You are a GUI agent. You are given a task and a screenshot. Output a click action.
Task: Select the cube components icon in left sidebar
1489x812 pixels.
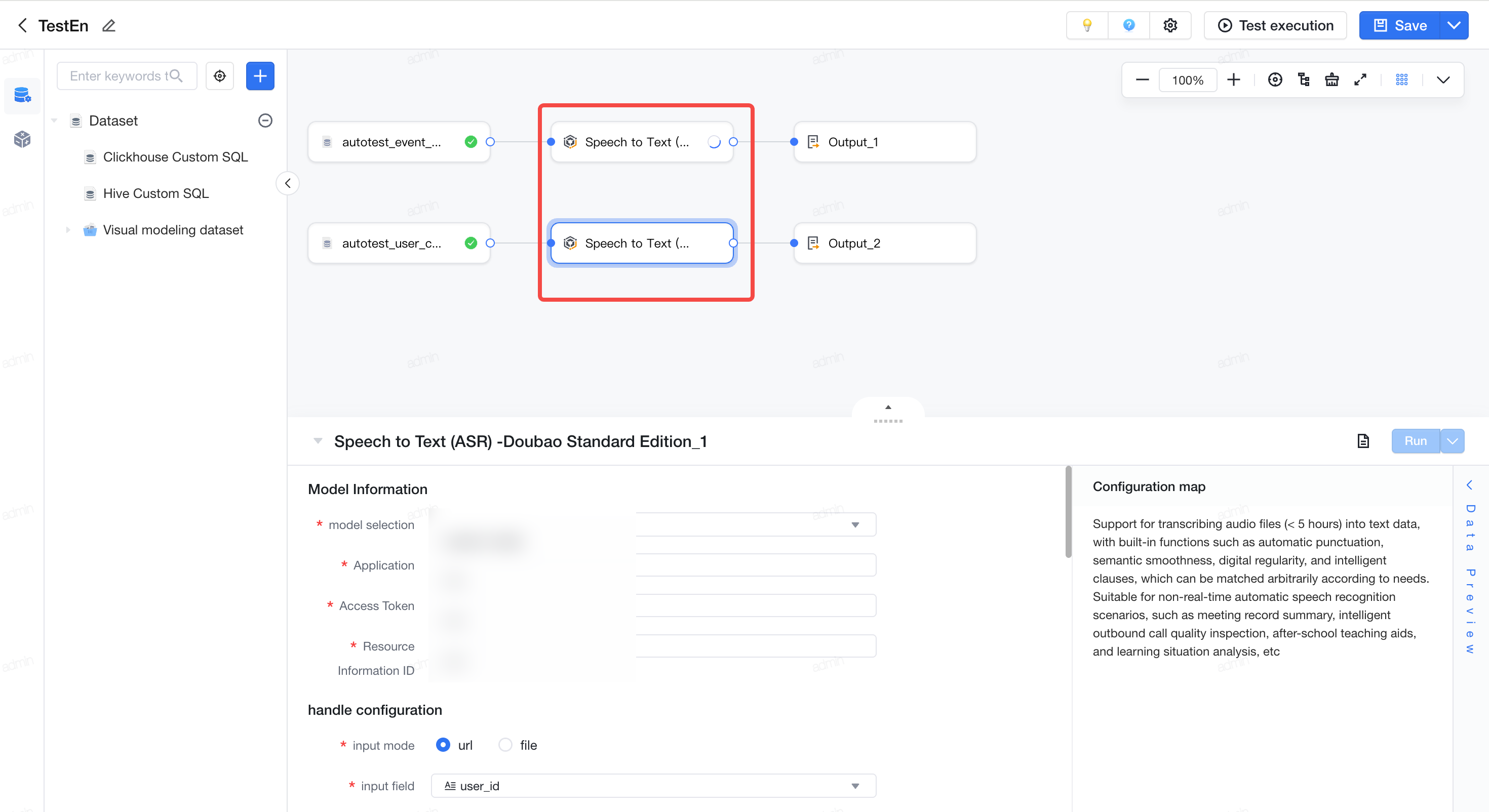pyautogui.click(x=22, y=139)
